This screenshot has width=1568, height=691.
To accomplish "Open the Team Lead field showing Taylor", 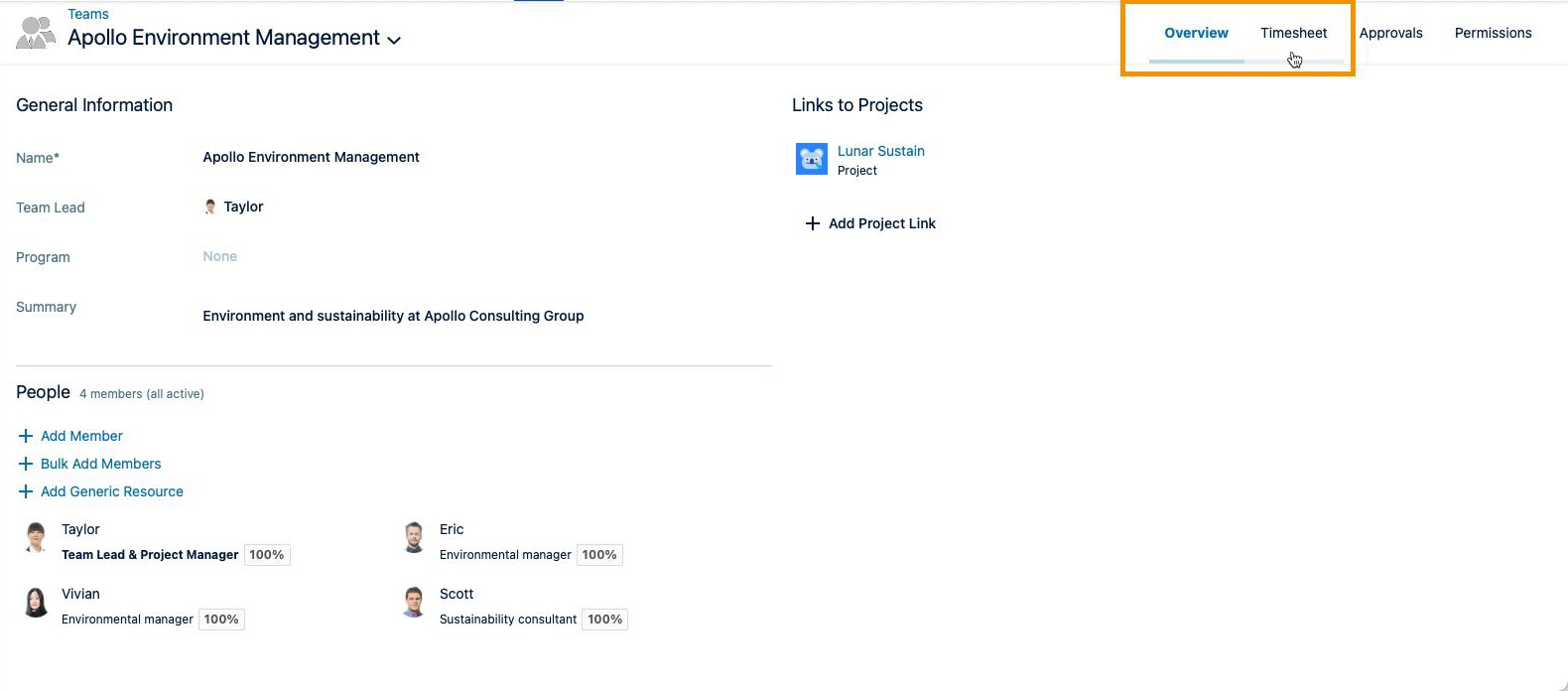I will [242, 207].
